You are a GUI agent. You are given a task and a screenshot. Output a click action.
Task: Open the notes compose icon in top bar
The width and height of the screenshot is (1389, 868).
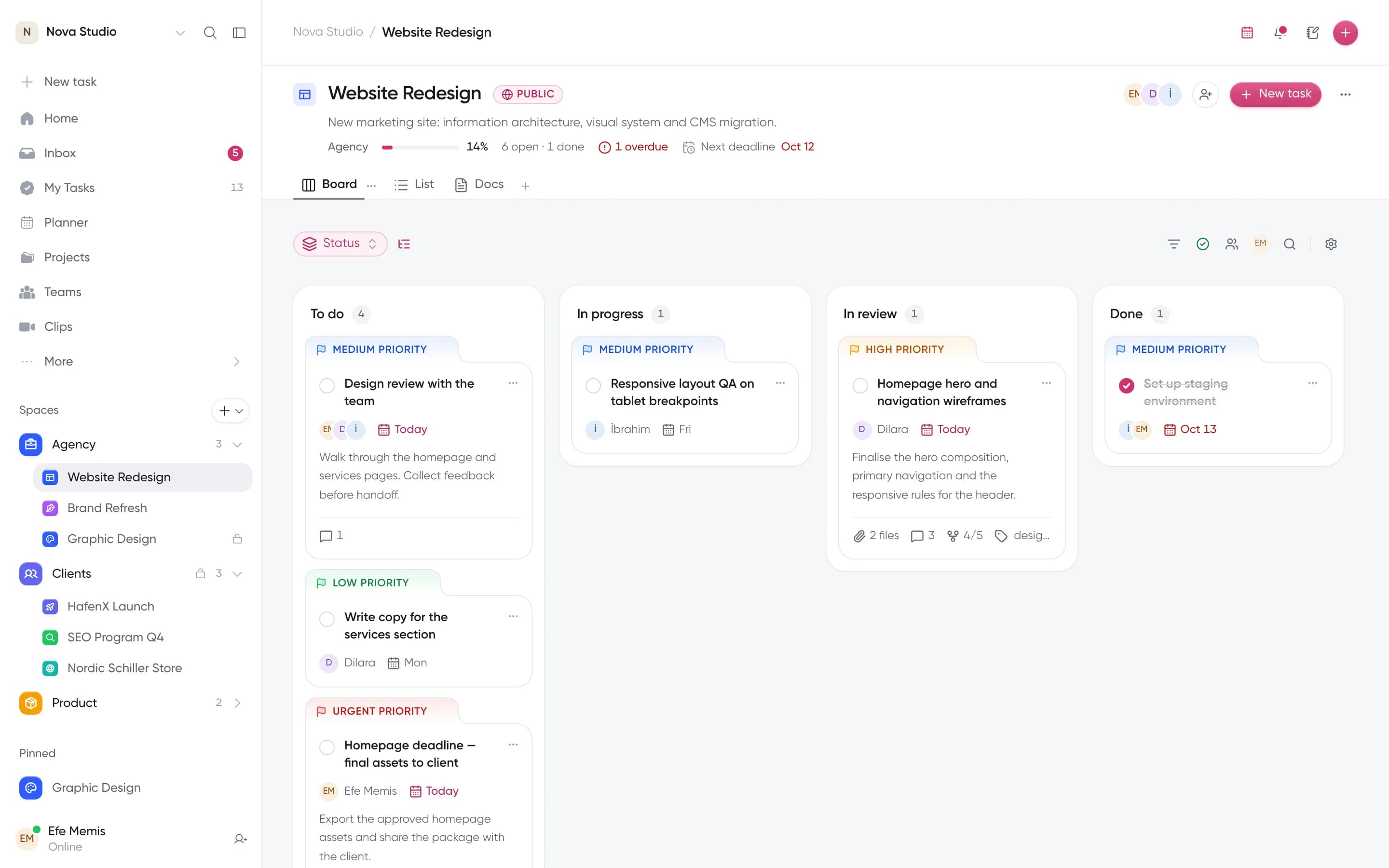pyautogui.click(x=1312, y=33)
